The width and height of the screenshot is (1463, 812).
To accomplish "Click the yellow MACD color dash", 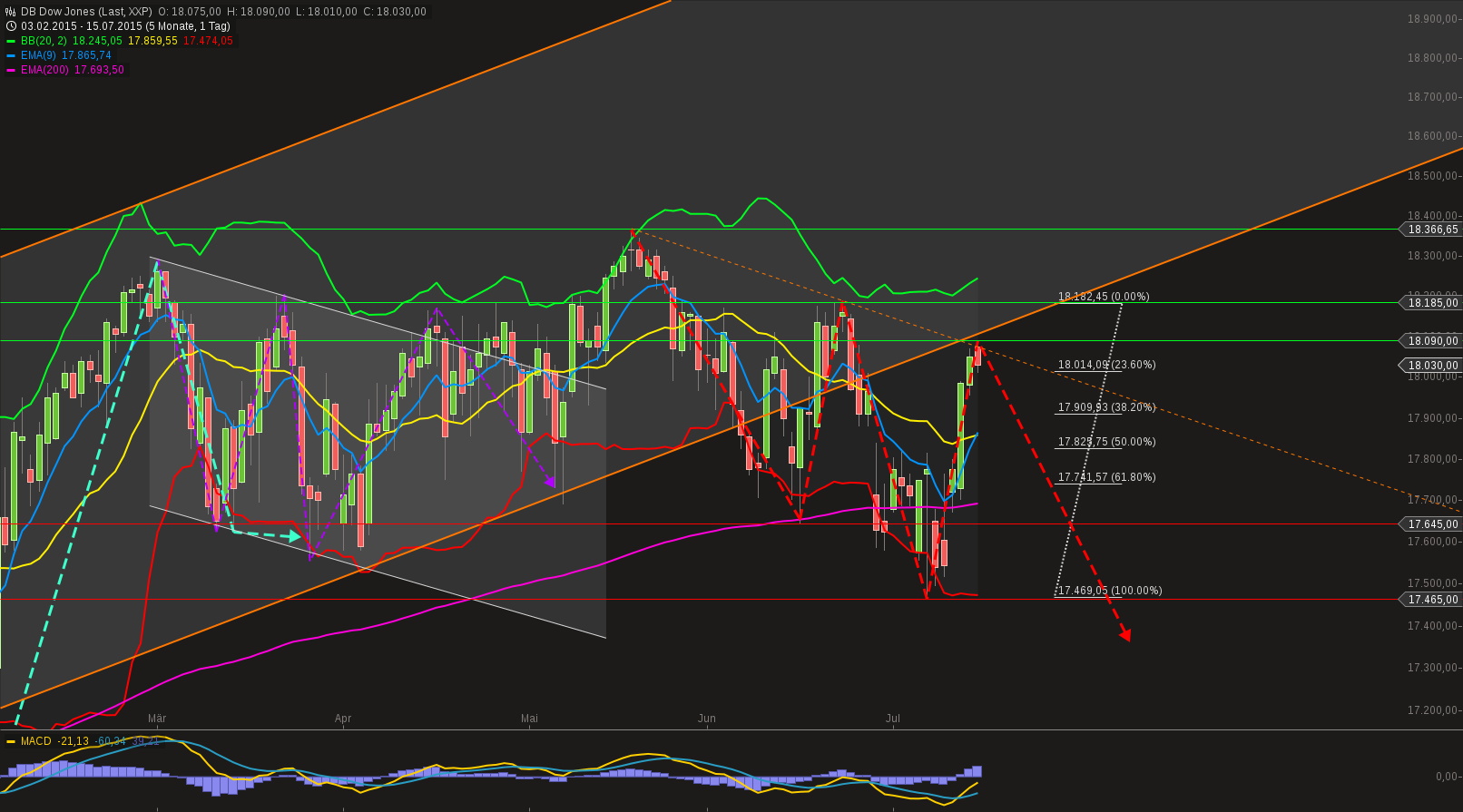I will [11, 741].
